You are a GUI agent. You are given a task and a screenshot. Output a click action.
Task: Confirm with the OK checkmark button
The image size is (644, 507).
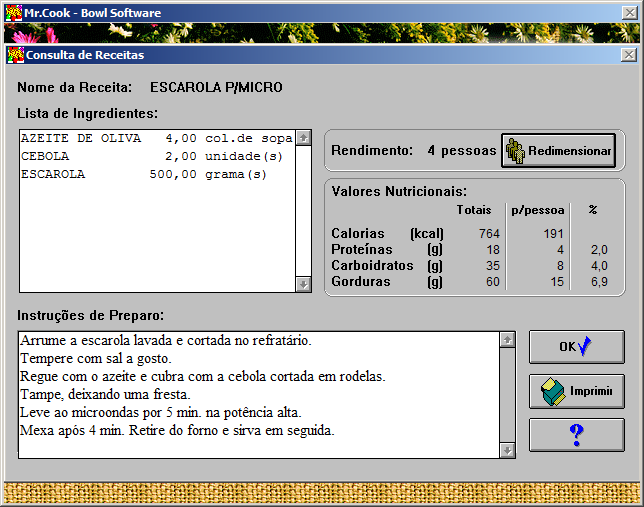[x=576, y=347]
